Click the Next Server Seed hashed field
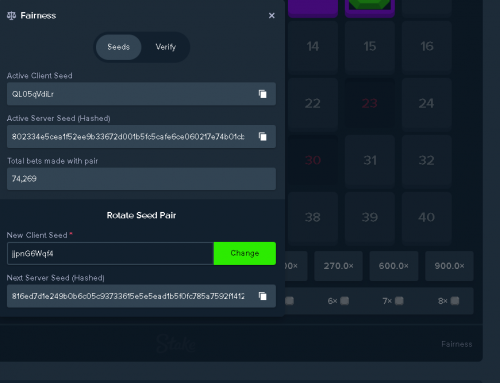 (x=141, y=296)
